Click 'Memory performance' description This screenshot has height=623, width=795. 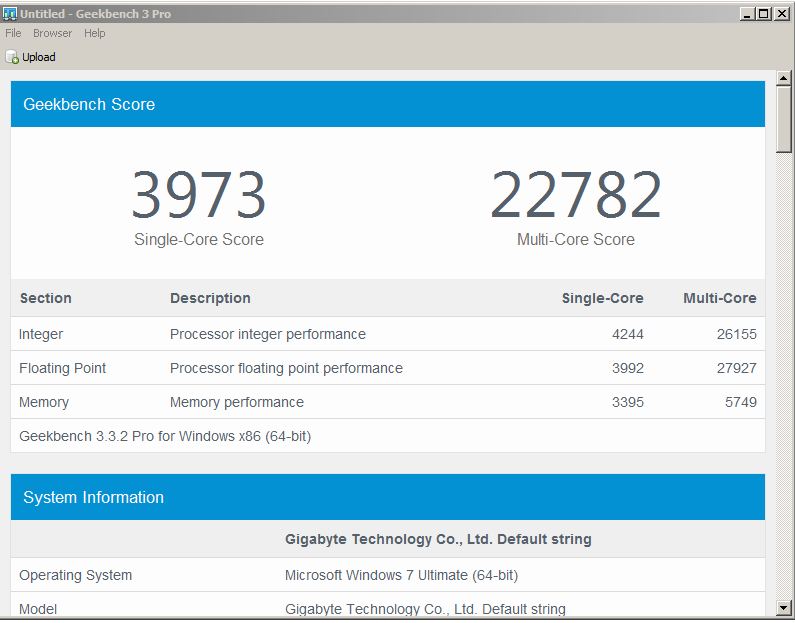tap(237, 402)
